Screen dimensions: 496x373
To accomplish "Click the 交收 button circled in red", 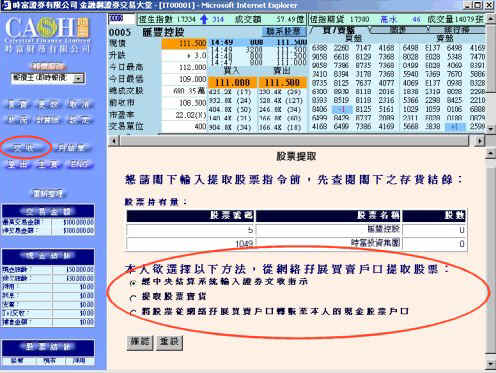I will click(25, 148).
